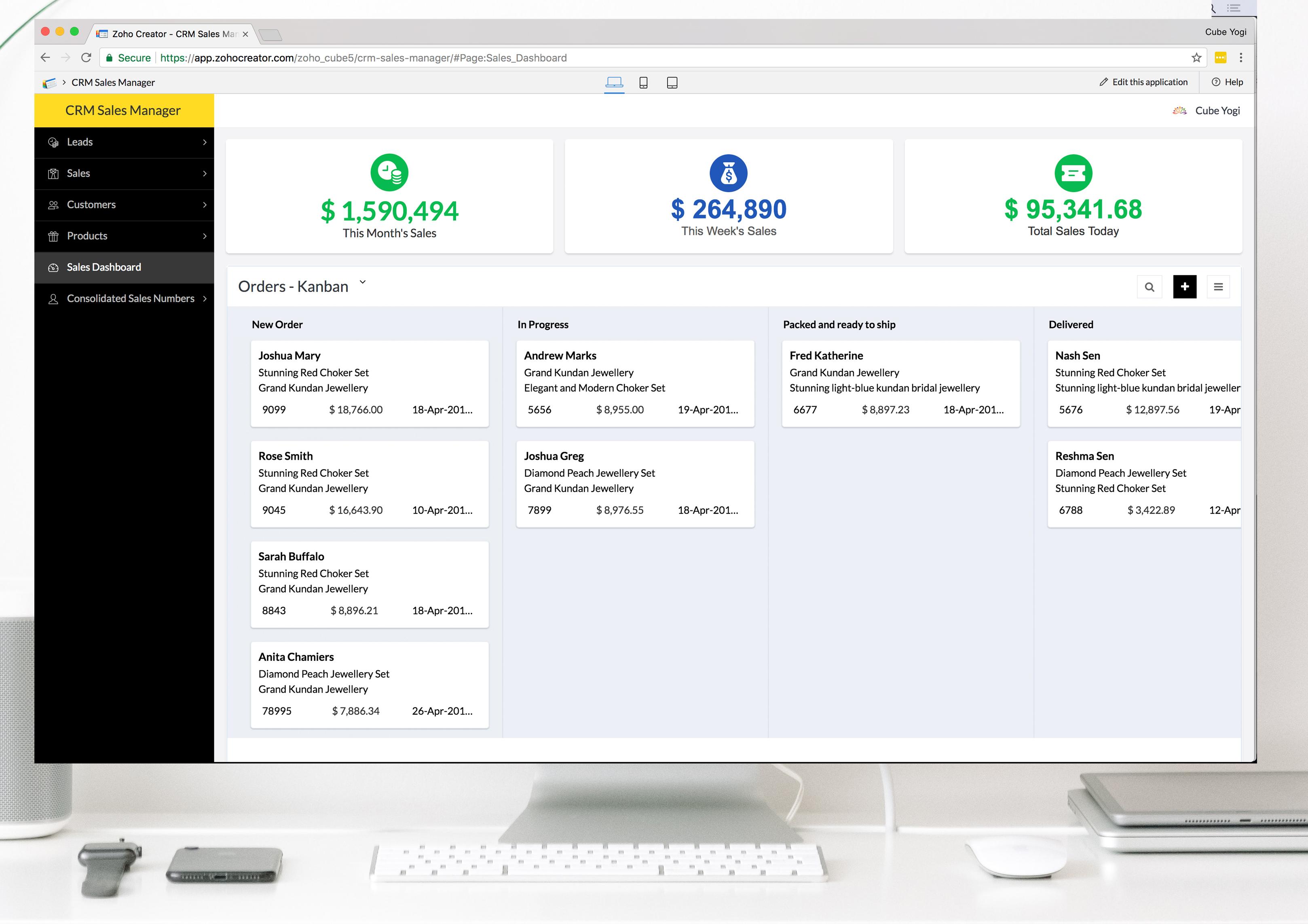Image resolution: width=1308 pixels, height=924 pixels.
Task: Click the In Progress column heading
Action: (543, 325)
